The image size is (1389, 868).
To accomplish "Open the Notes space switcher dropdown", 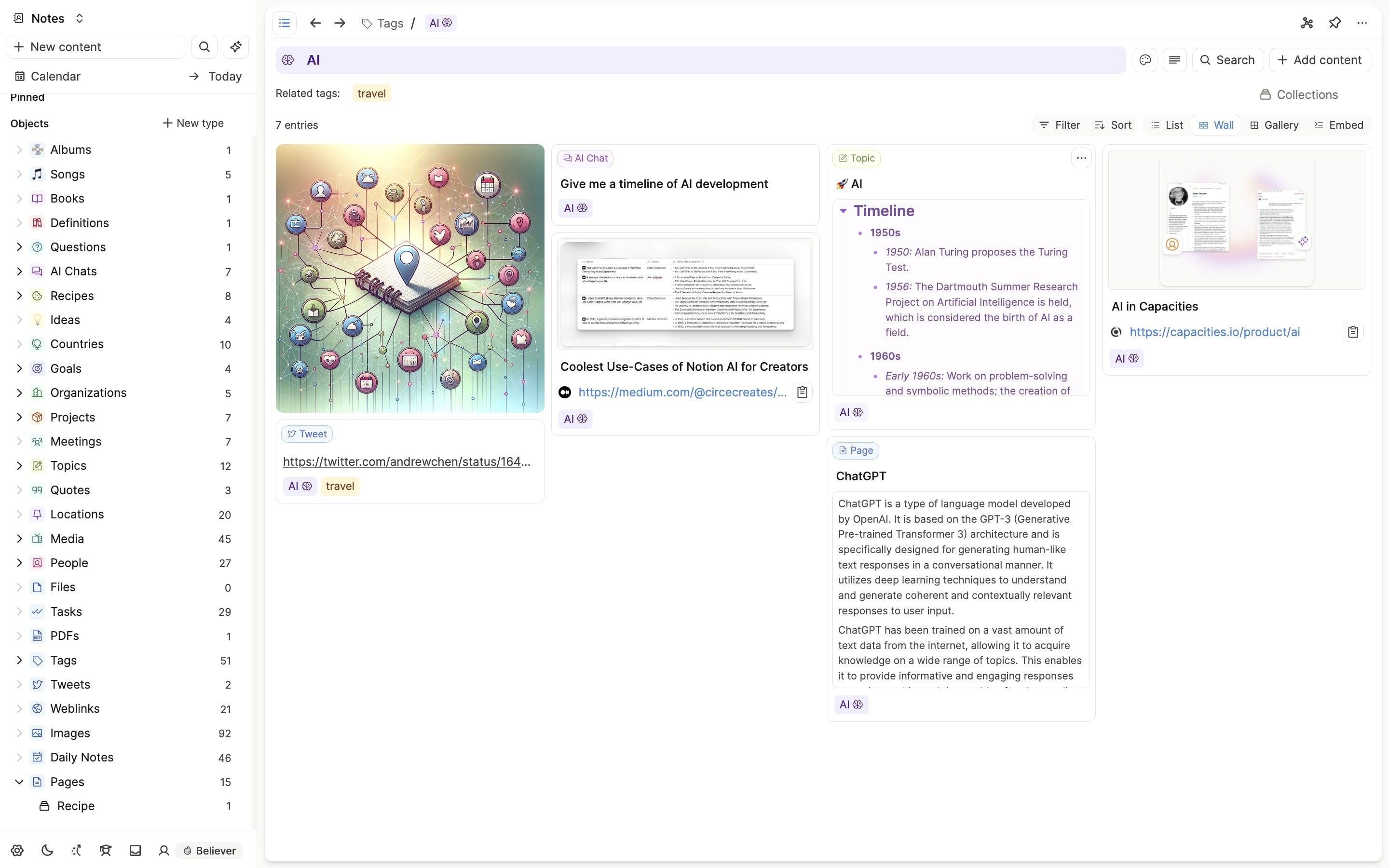I will (x=80, y=18).
